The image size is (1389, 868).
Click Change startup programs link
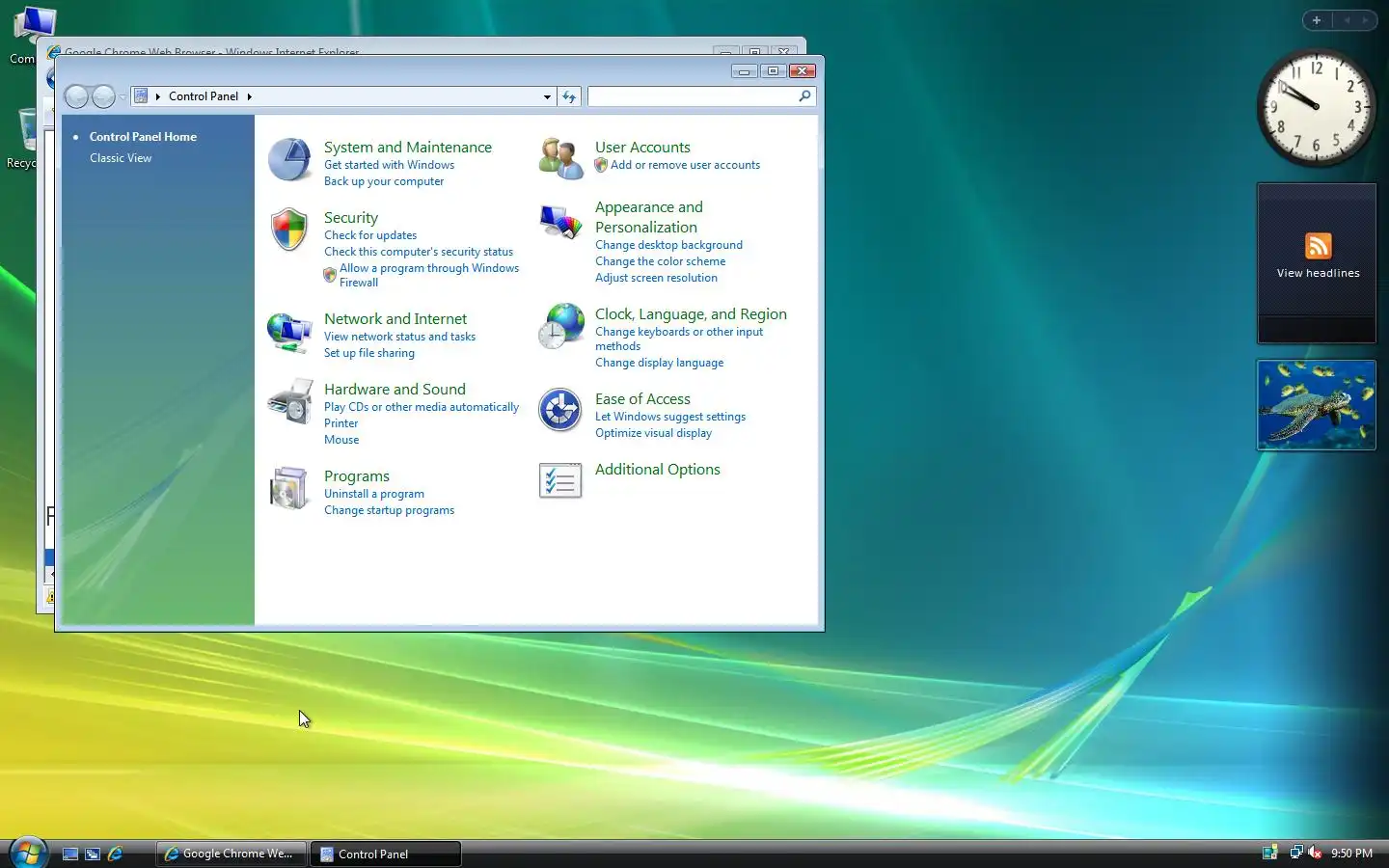[389, 510]
